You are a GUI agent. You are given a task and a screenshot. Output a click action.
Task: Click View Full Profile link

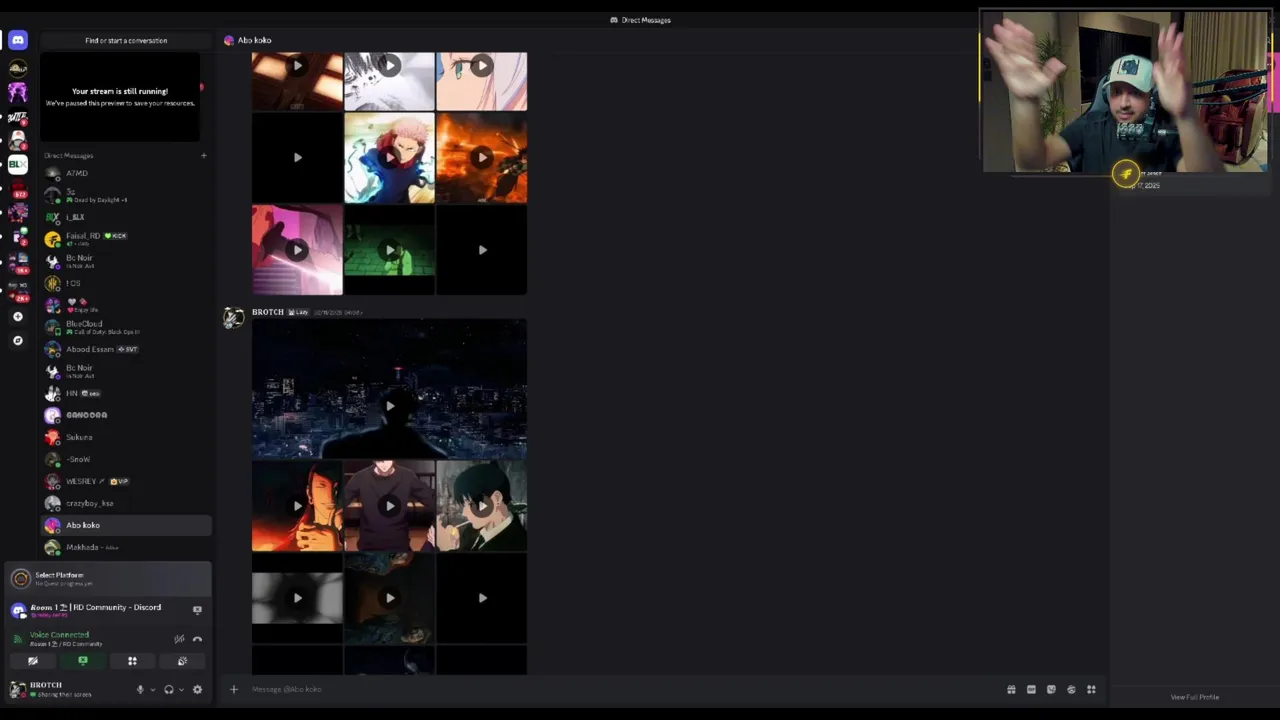tap(1195, 697)
